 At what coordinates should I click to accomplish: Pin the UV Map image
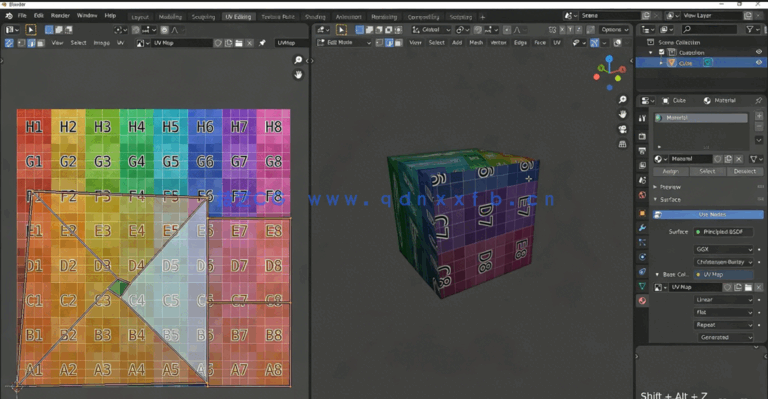pyautogui.click(x=262, y=43)
